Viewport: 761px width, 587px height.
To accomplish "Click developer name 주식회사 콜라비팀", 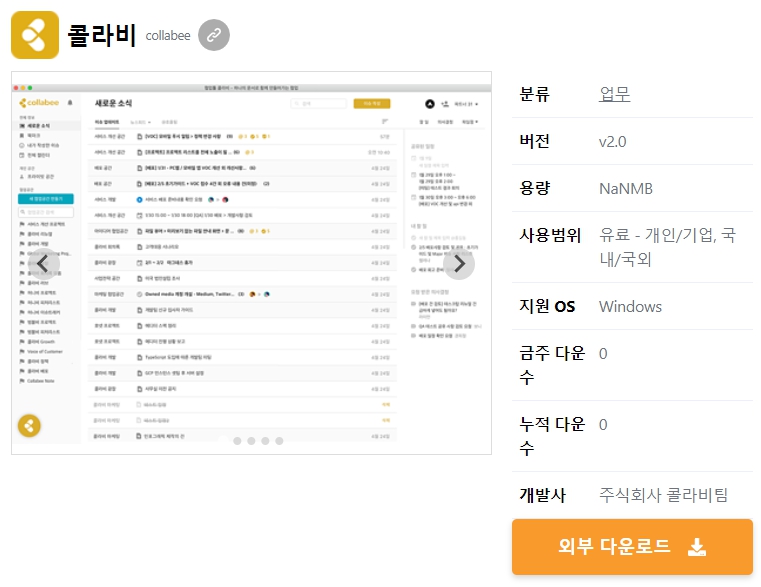I will [663, 495].
